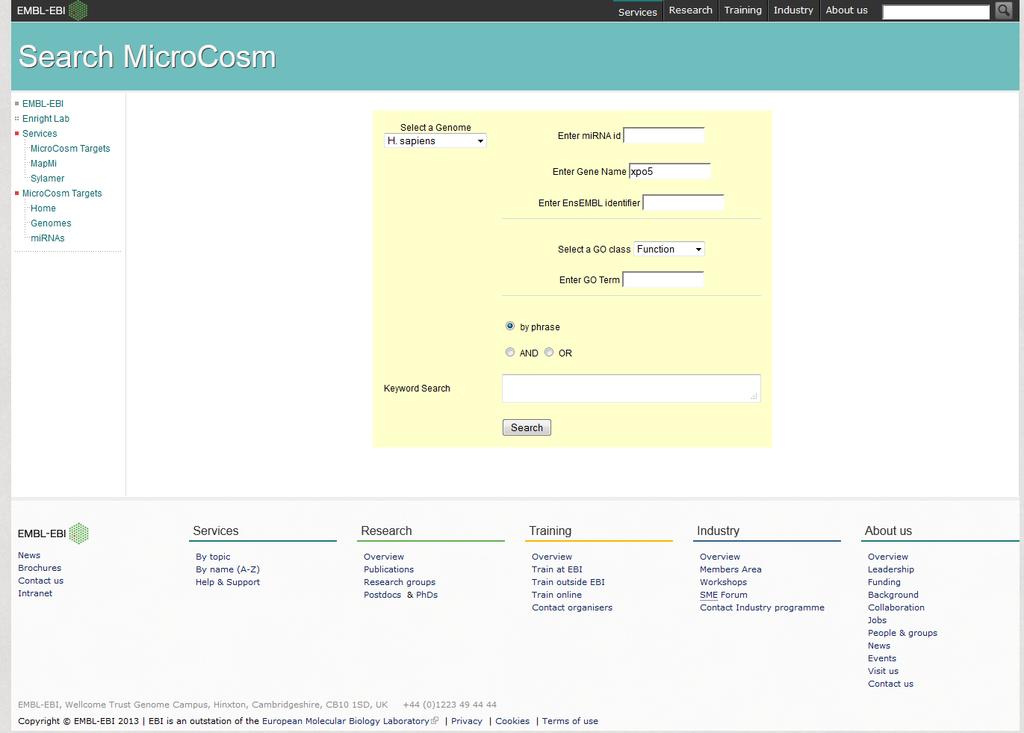
Task: Open EMBL-EBI link in sidebar
Action: [x=42, y=103]
